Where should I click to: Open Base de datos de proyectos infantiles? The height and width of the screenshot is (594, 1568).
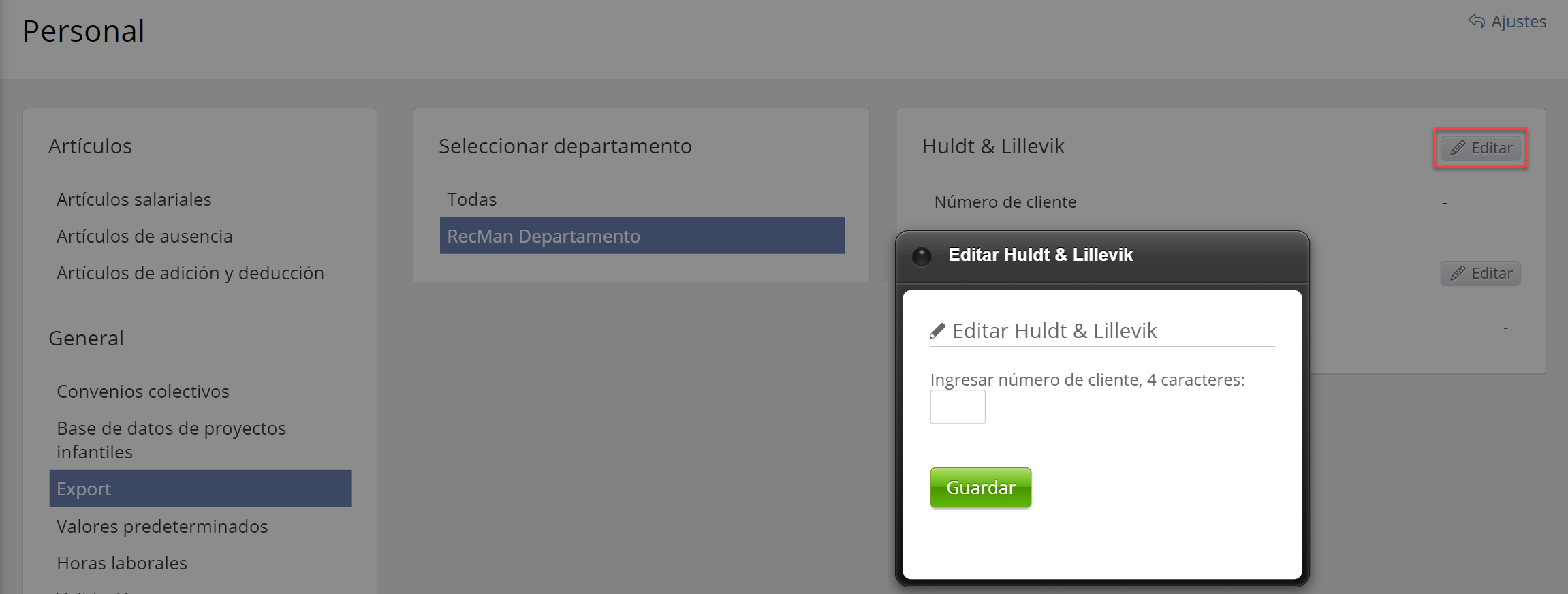click(x=171, y=440)
